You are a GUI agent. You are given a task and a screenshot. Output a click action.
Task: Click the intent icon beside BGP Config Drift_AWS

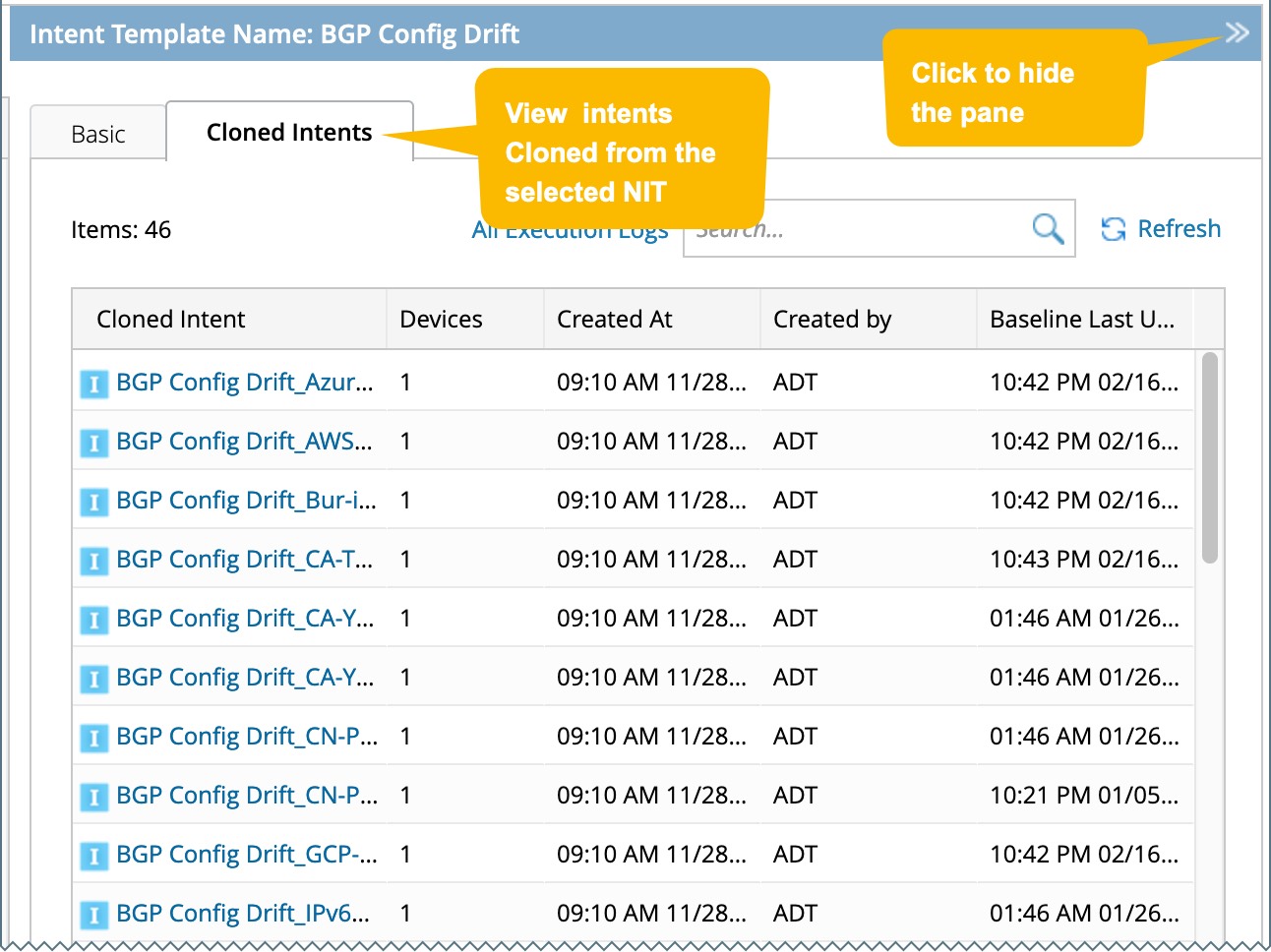coord(93,443)
